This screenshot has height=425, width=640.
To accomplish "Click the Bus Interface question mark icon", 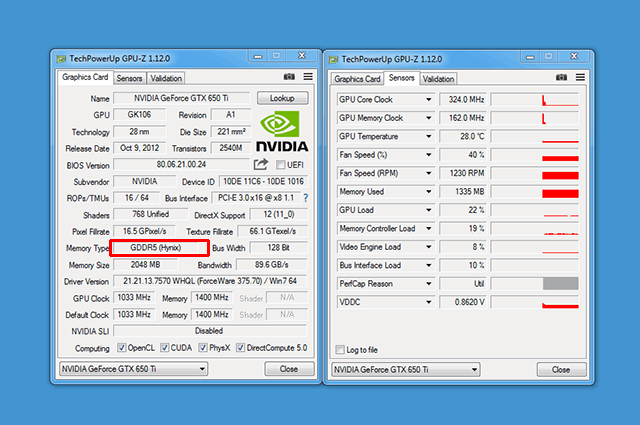I will coord(306,198).
